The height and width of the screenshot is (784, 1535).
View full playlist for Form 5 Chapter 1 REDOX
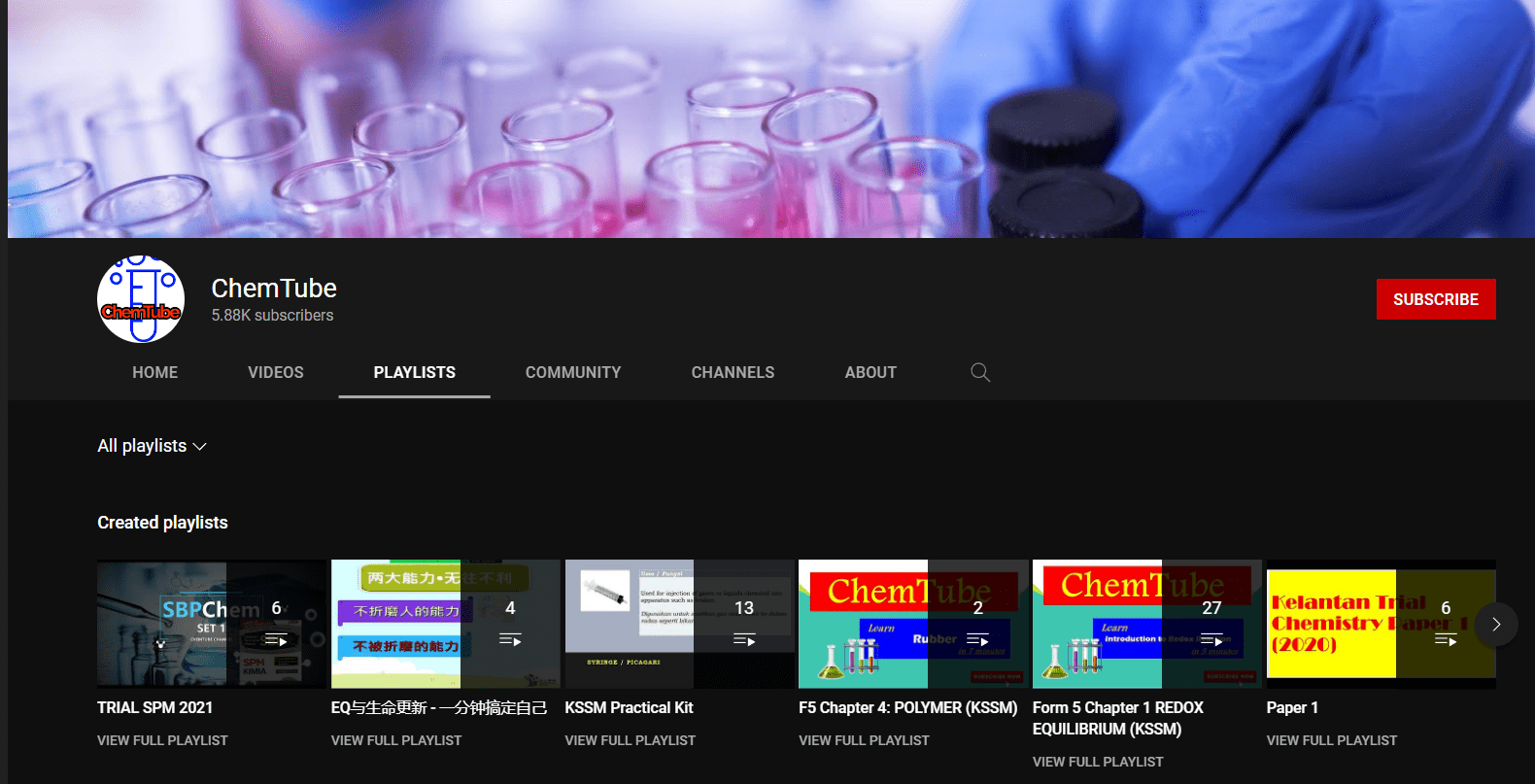(1098, 762)
